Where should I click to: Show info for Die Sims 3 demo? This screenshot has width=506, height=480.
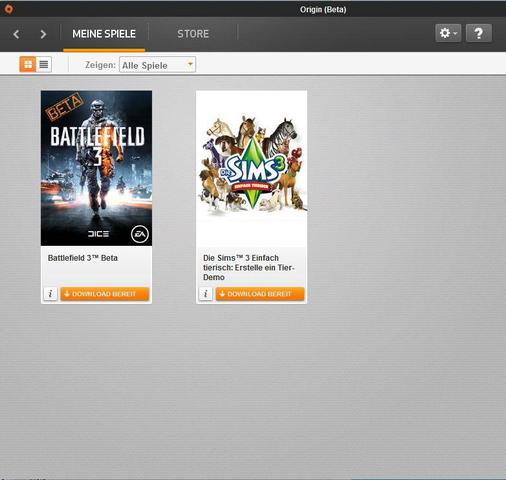(206, 294)
